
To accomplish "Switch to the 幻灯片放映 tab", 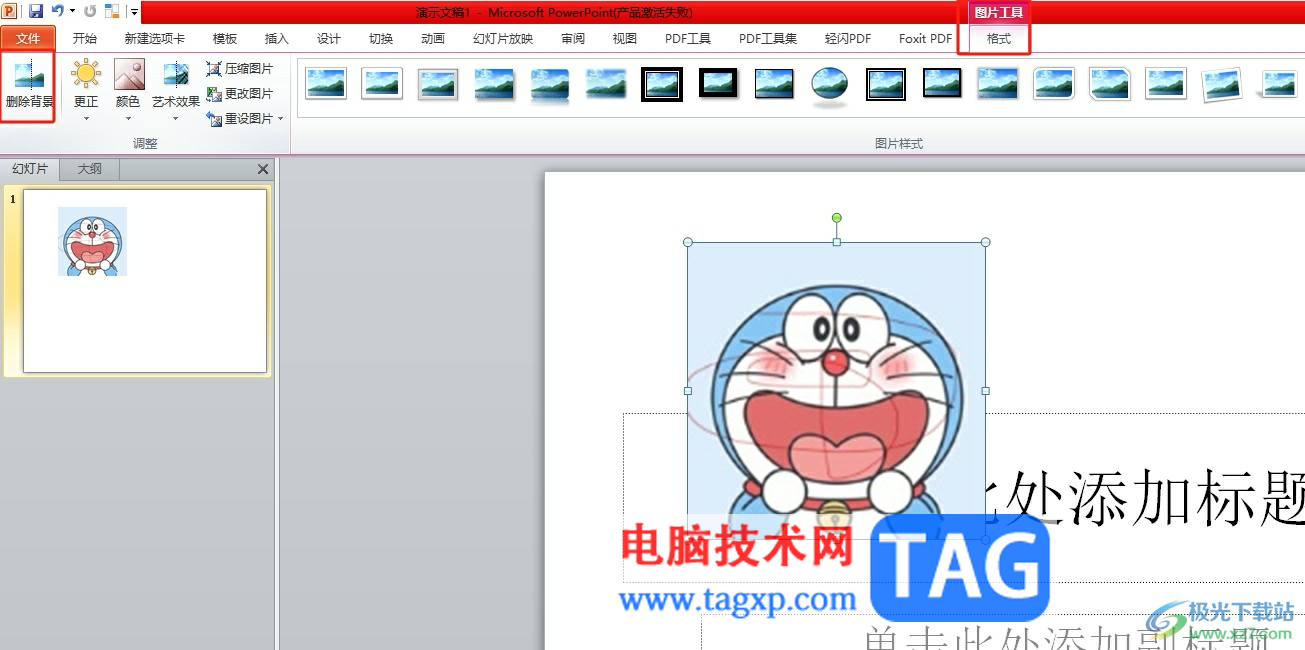I will tap(503, 39).
